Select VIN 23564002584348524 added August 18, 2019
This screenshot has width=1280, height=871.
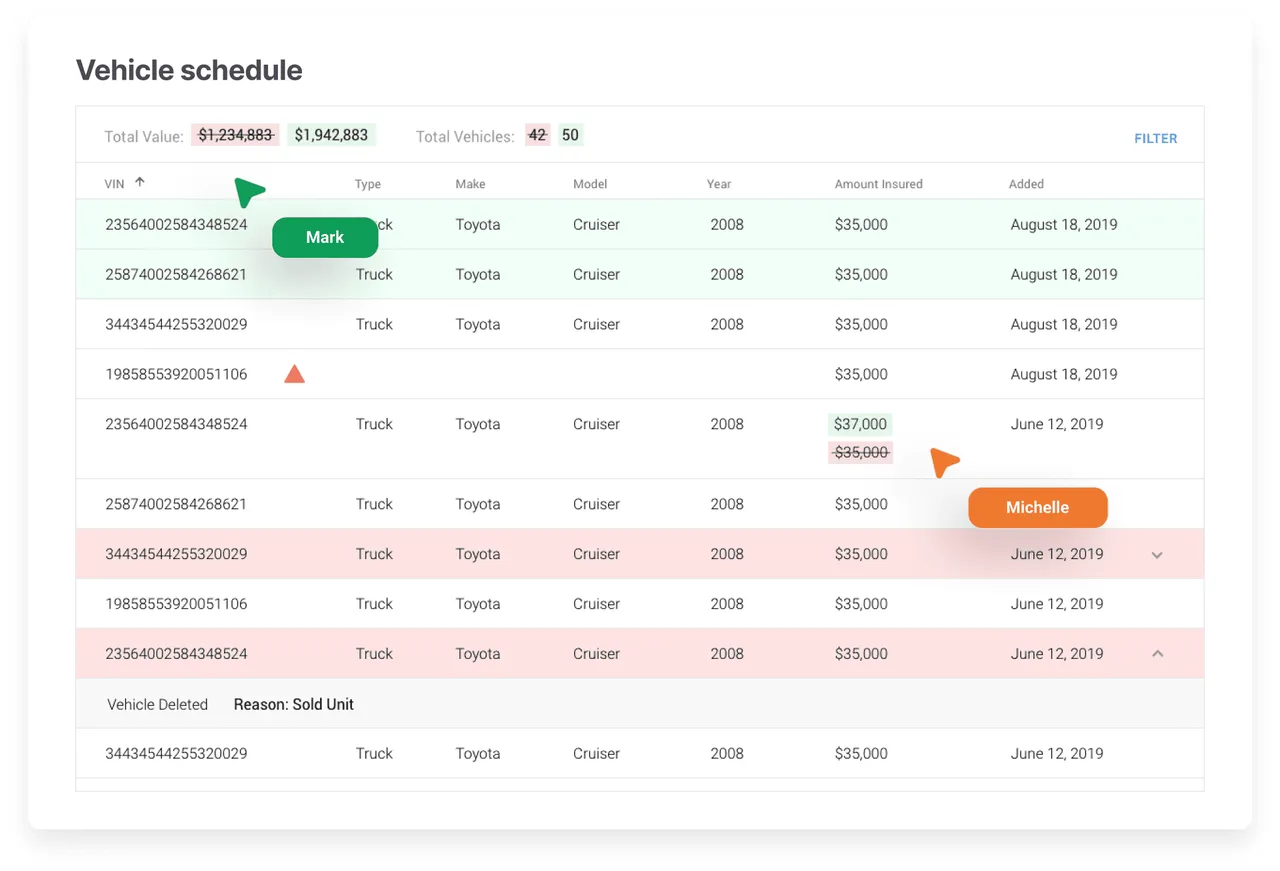click(176, 224)
